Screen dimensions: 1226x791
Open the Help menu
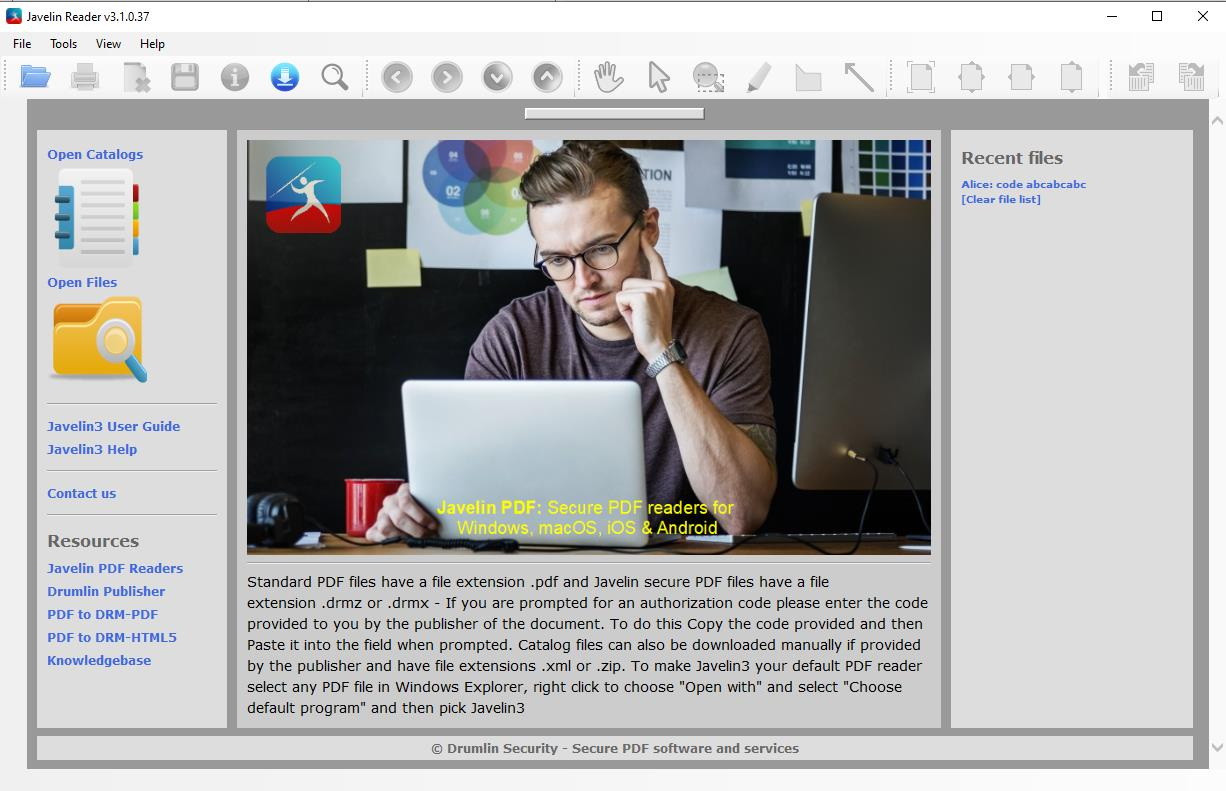pyautogui.click(x=152, y=44)
